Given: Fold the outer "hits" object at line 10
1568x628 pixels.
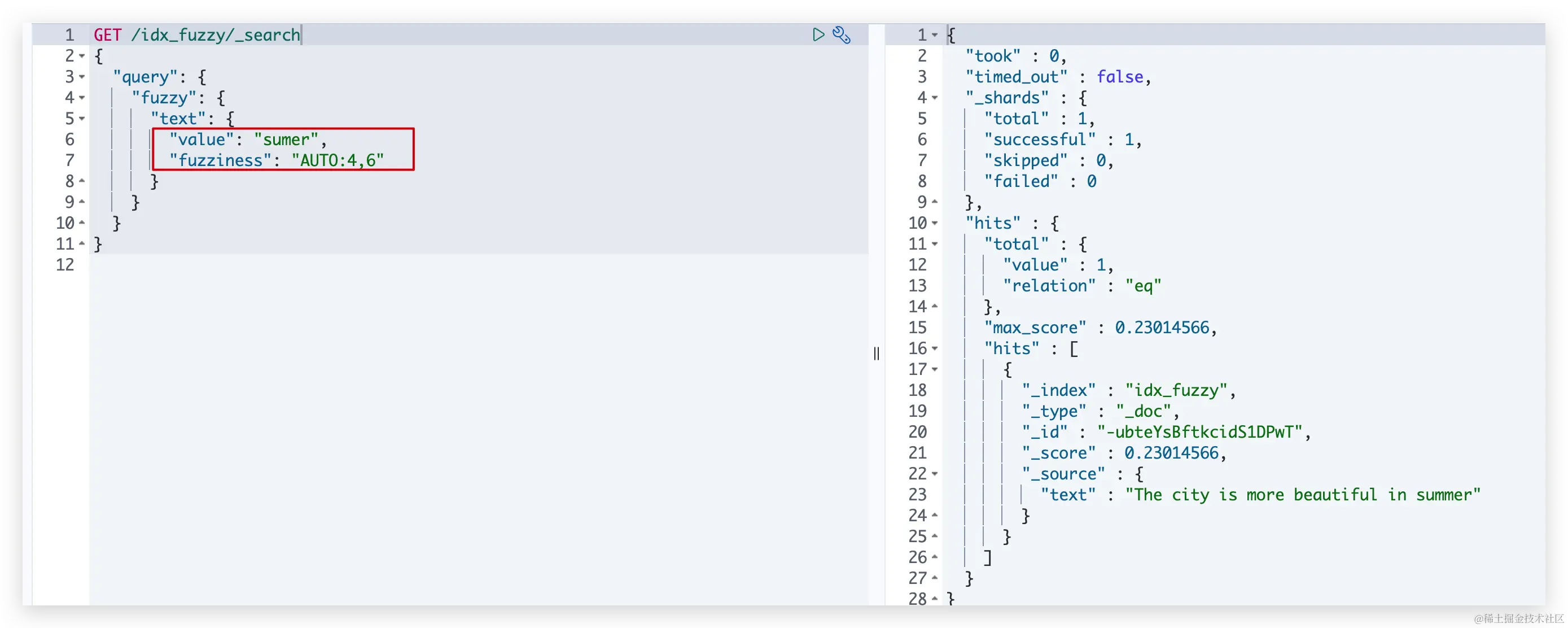Looking at the screenshot, I should coord(935,223).
